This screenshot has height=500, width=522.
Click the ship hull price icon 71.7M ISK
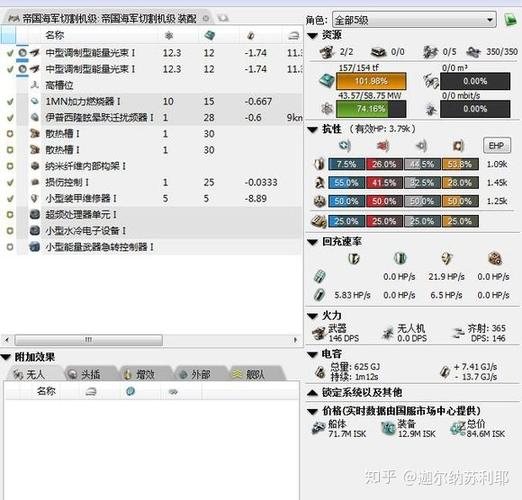[319, 428]
